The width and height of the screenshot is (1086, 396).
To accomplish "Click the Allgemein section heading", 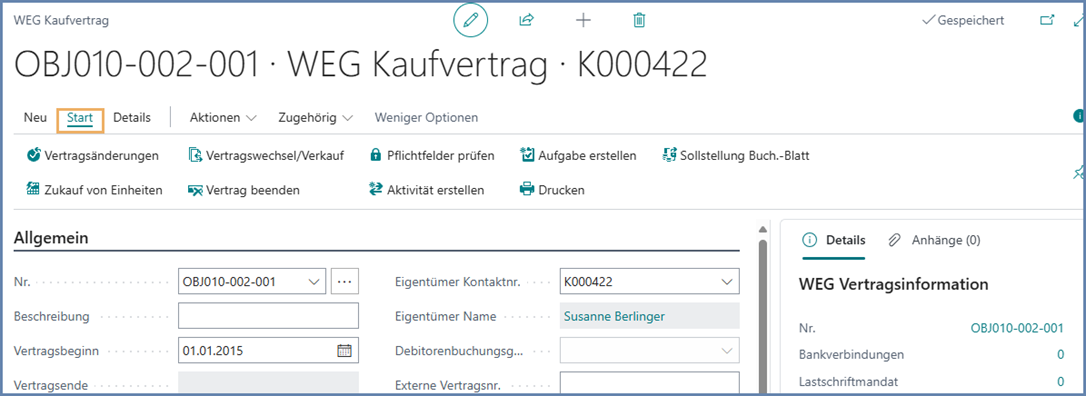I will 51,238.
